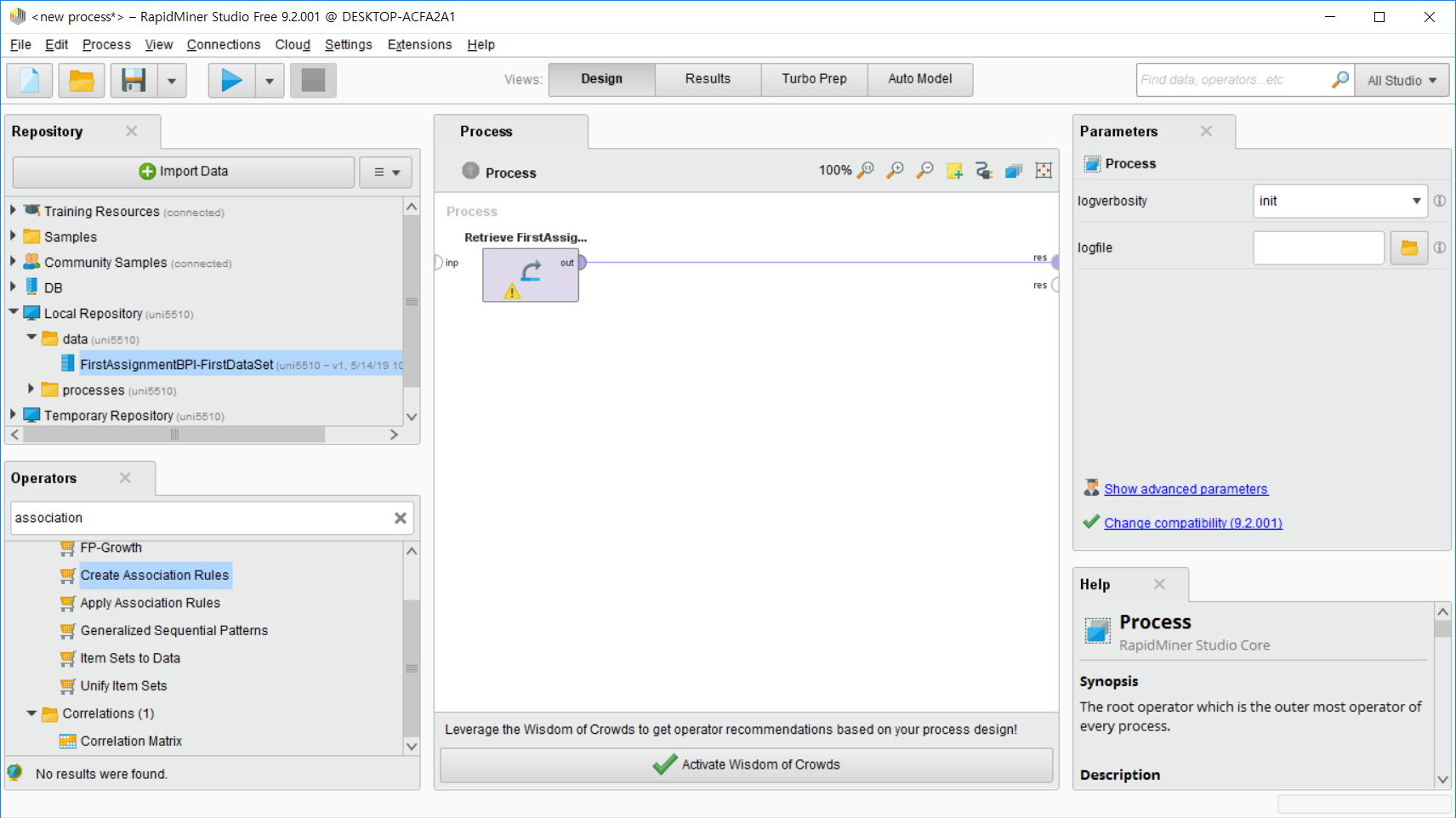Save the process with the floppy disk icon

[x=134, y=81]
